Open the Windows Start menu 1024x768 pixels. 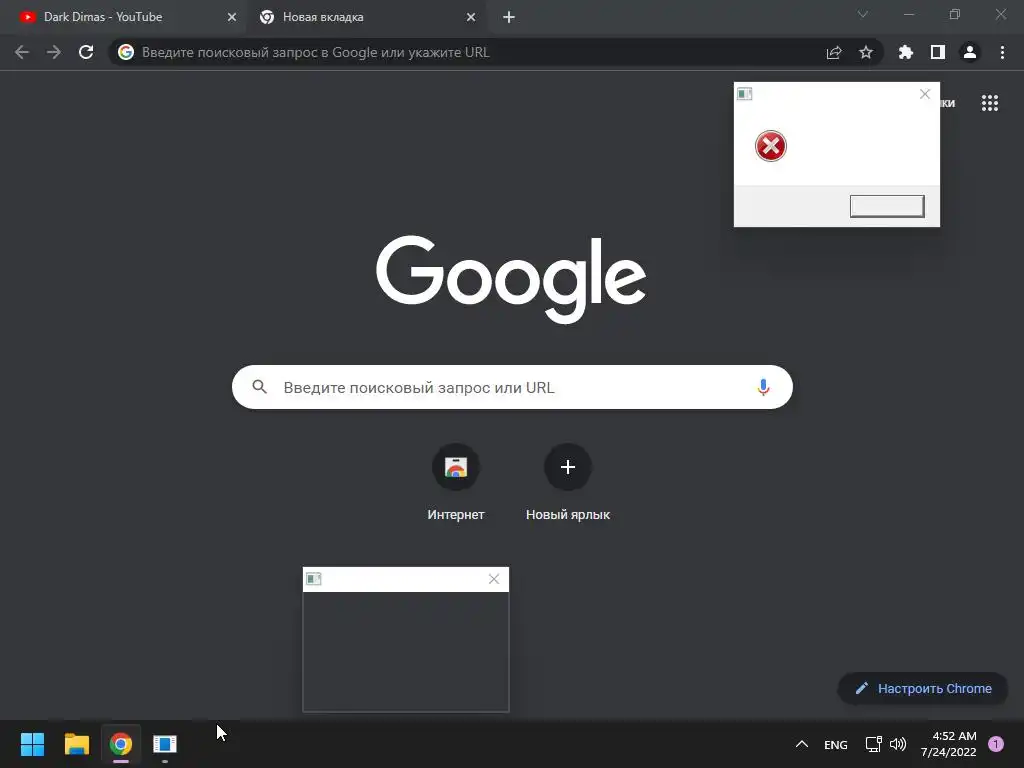[x=32, y=744]
